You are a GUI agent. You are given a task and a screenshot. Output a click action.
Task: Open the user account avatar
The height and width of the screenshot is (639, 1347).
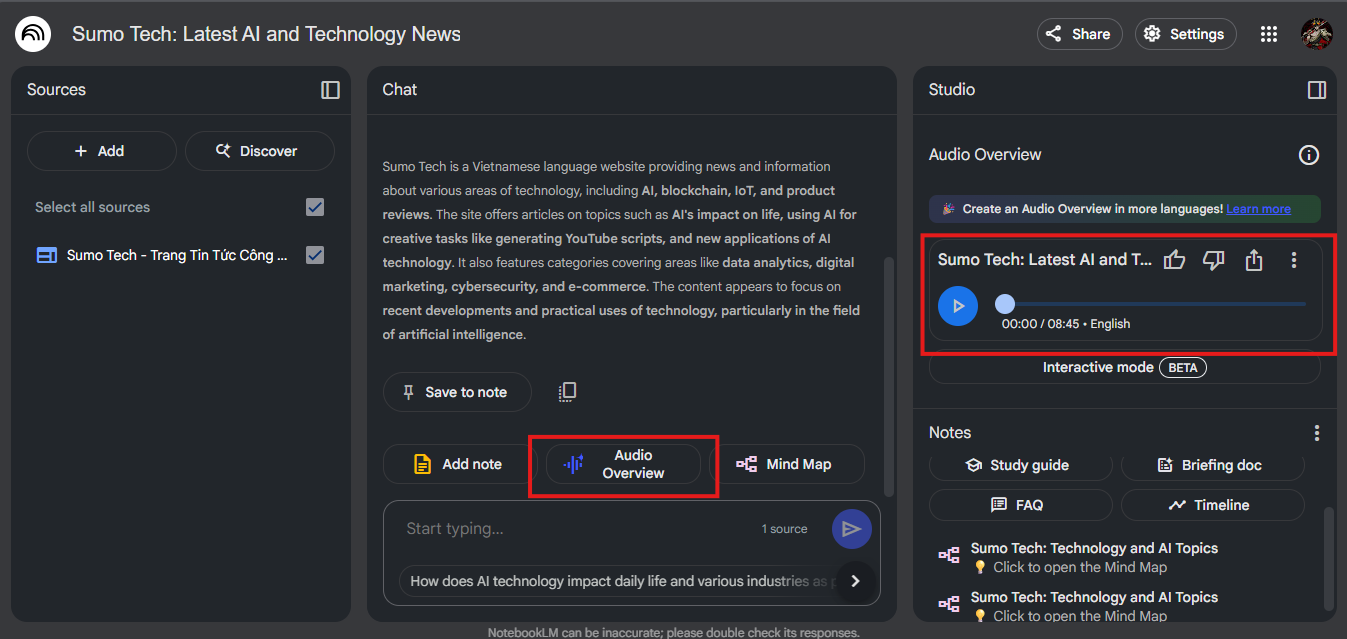(x=1316, y=34)
